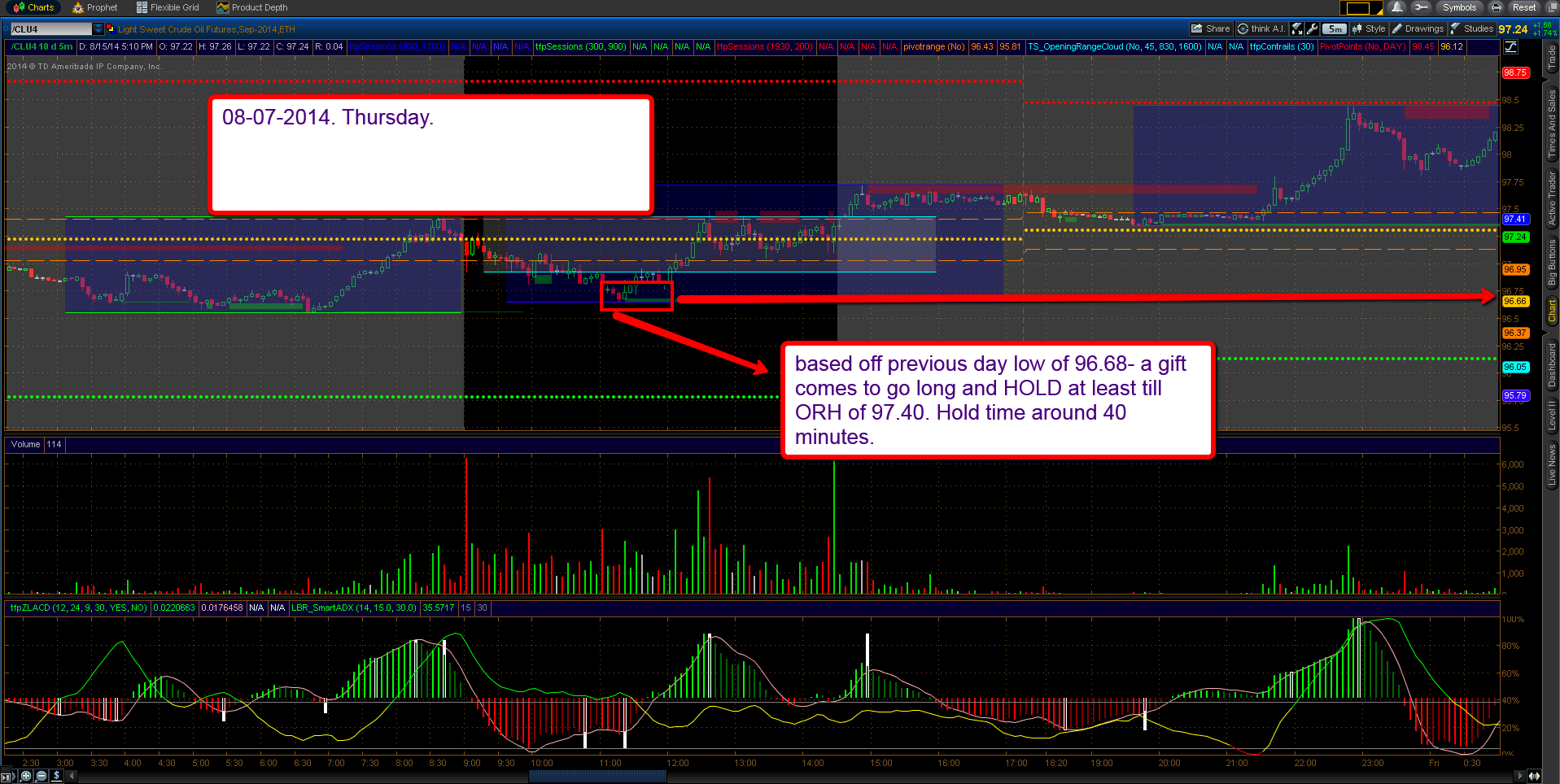The image size is (1560, 784).
Task: Open the Charts tab
Action: tap(33, 7)
